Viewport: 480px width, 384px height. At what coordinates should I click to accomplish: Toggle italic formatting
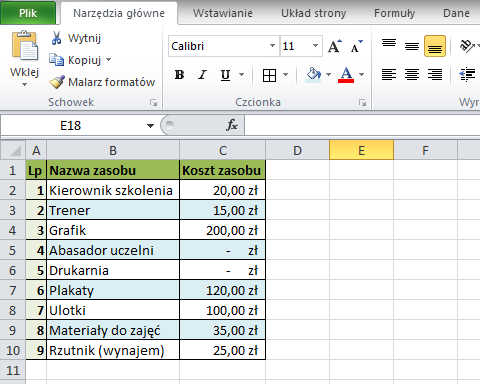[x=202, y=75]
